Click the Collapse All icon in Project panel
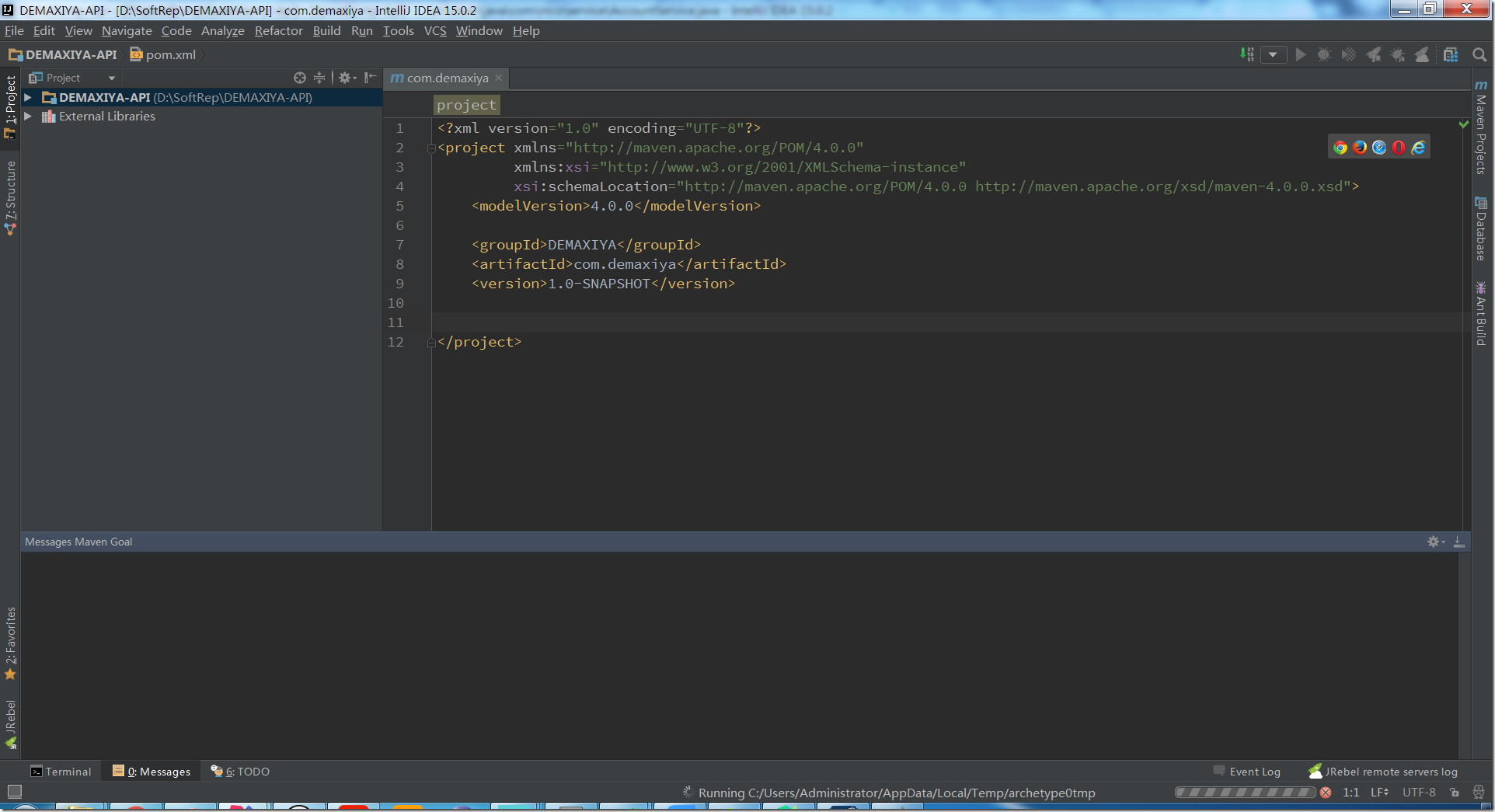The width and height of the screenshot is (1495, 812). coord(319,78)
